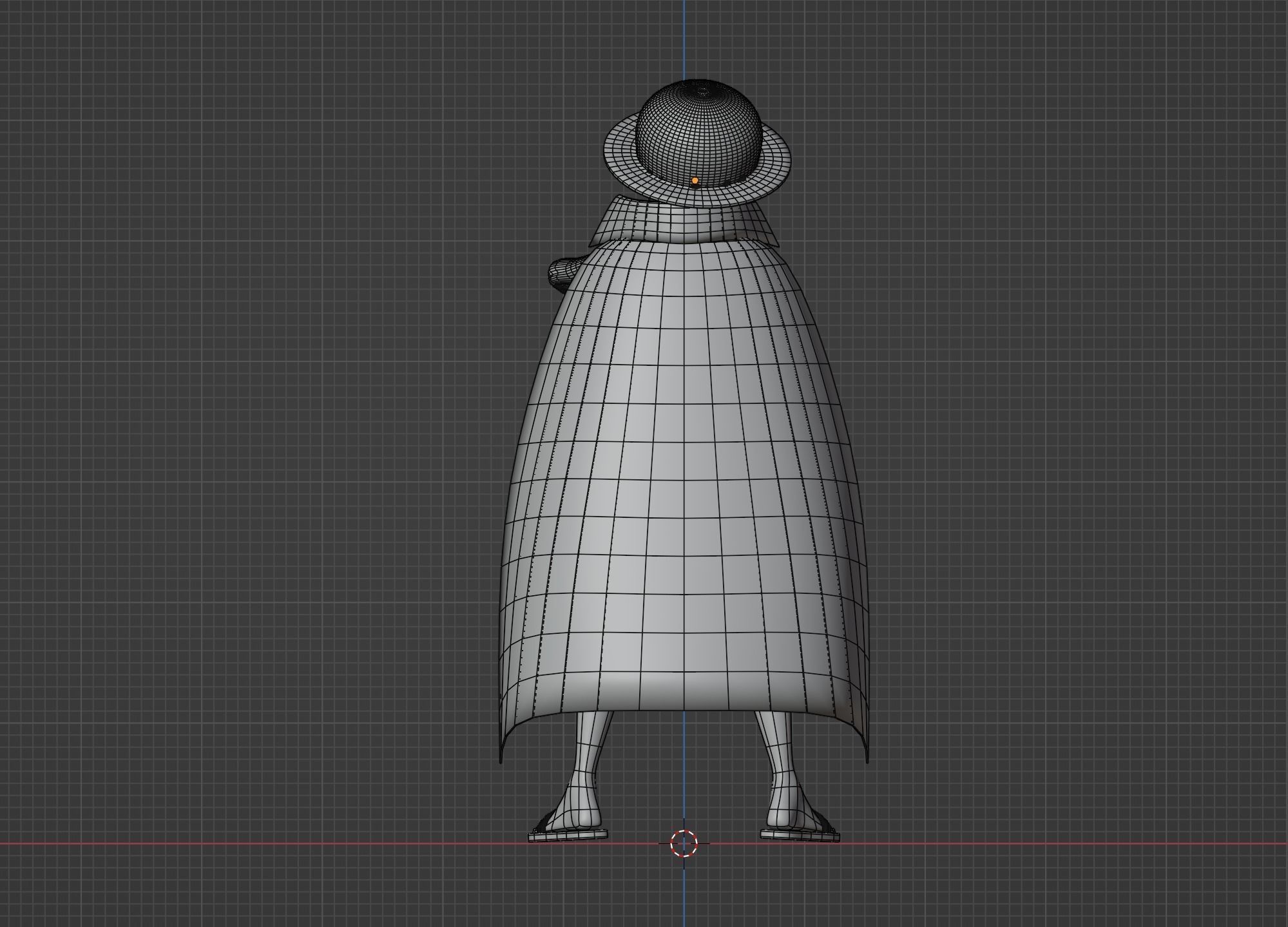The image size is (1288, 927).
Task: Click the 3D cursor at world origin
Action: pos(684,843)
